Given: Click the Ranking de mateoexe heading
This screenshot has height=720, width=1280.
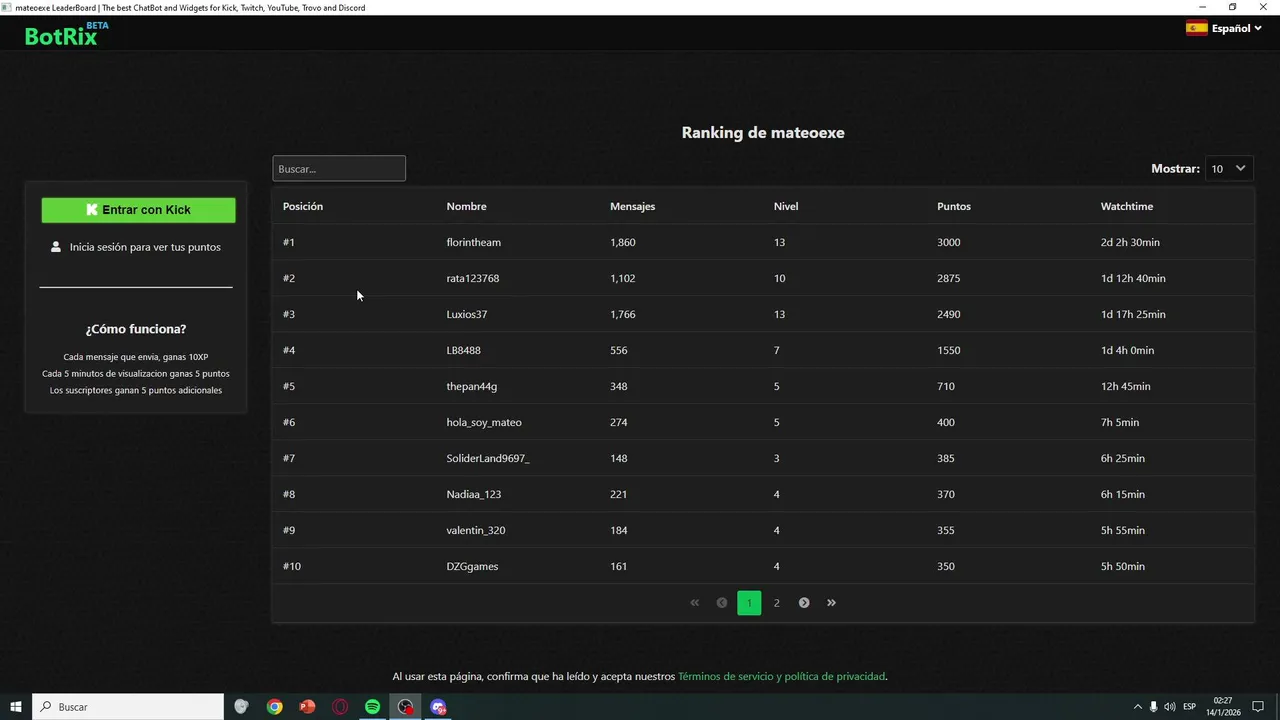Looking at the screenshot, I should [763, 132].
